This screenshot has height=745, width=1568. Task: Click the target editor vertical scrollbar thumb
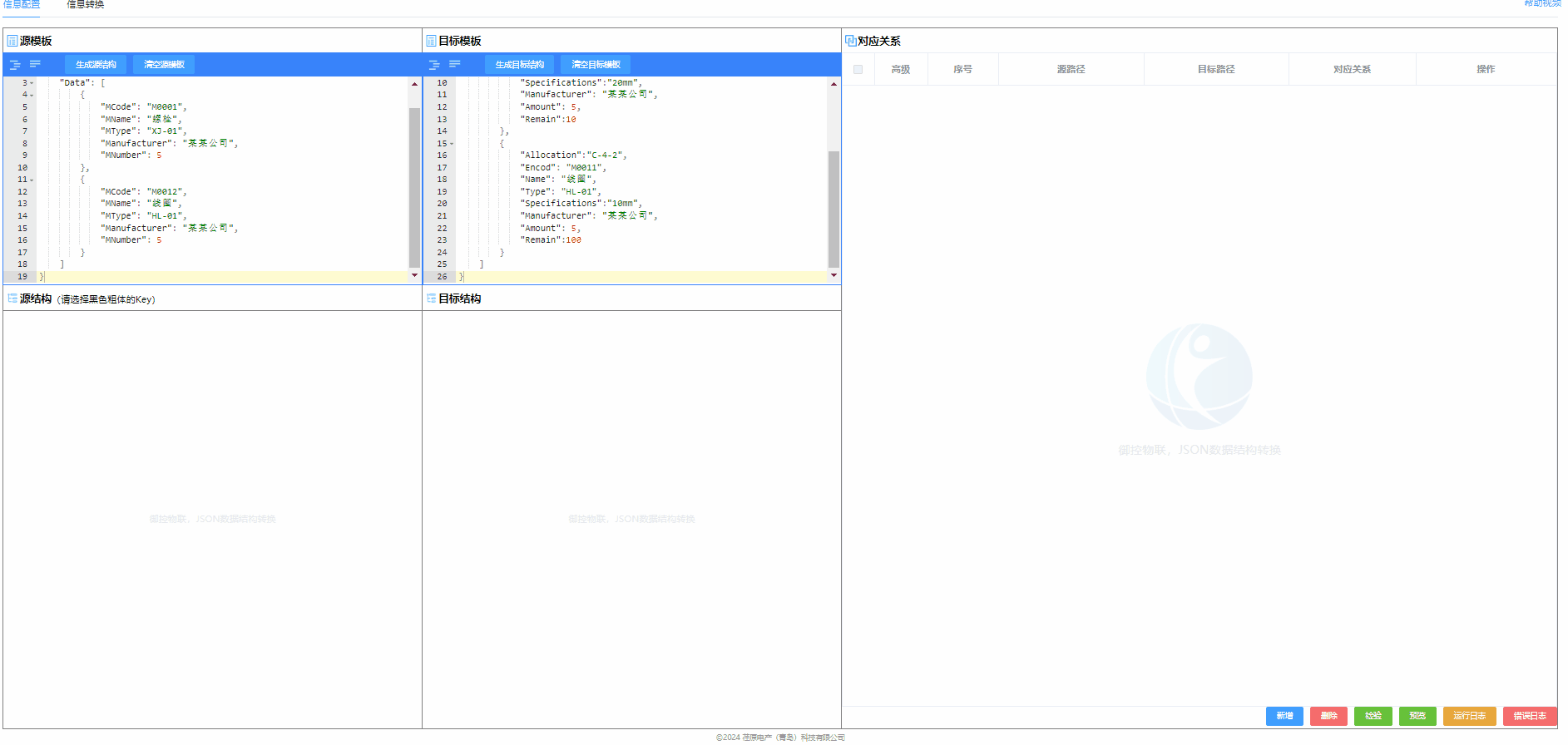(833, 209)
